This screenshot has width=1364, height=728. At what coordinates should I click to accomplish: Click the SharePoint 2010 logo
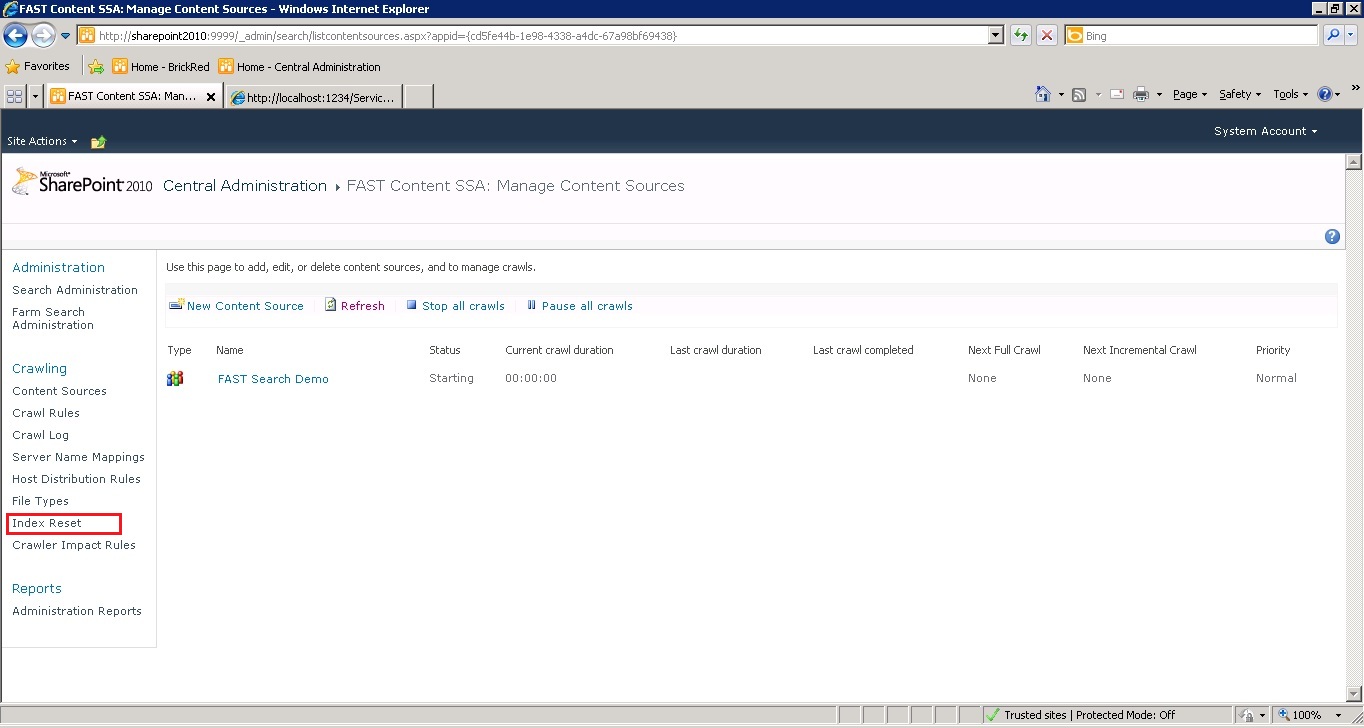83,182
